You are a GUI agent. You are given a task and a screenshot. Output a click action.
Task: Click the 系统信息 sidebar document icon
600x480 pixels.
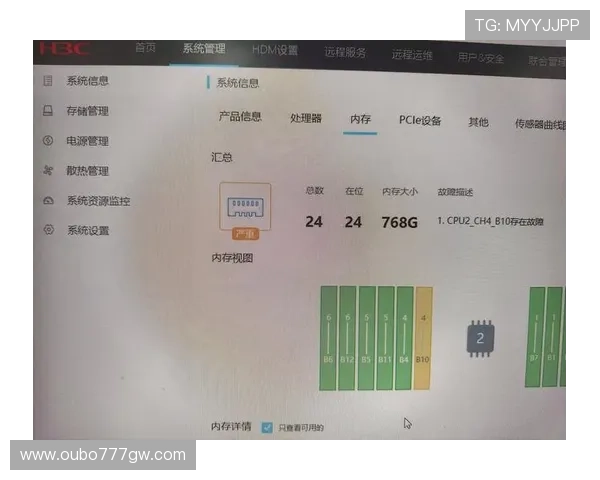(x=48, y=81)
